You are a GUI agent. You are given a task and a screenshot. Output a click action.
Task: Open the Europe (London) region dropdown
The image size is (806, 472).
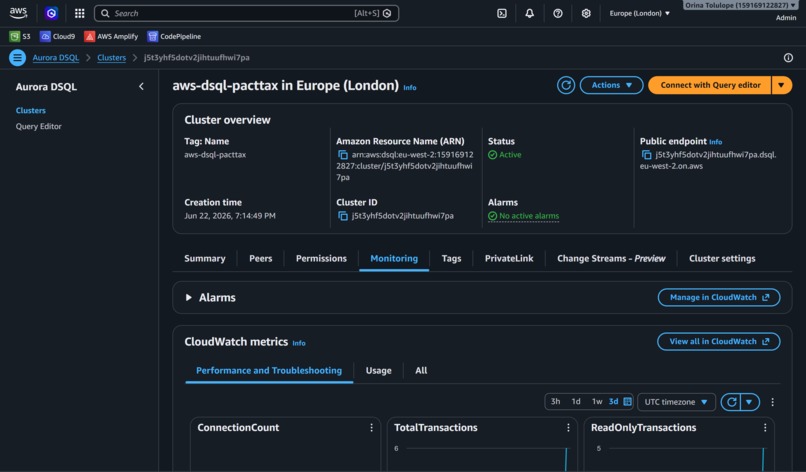[x=640, y=13]
